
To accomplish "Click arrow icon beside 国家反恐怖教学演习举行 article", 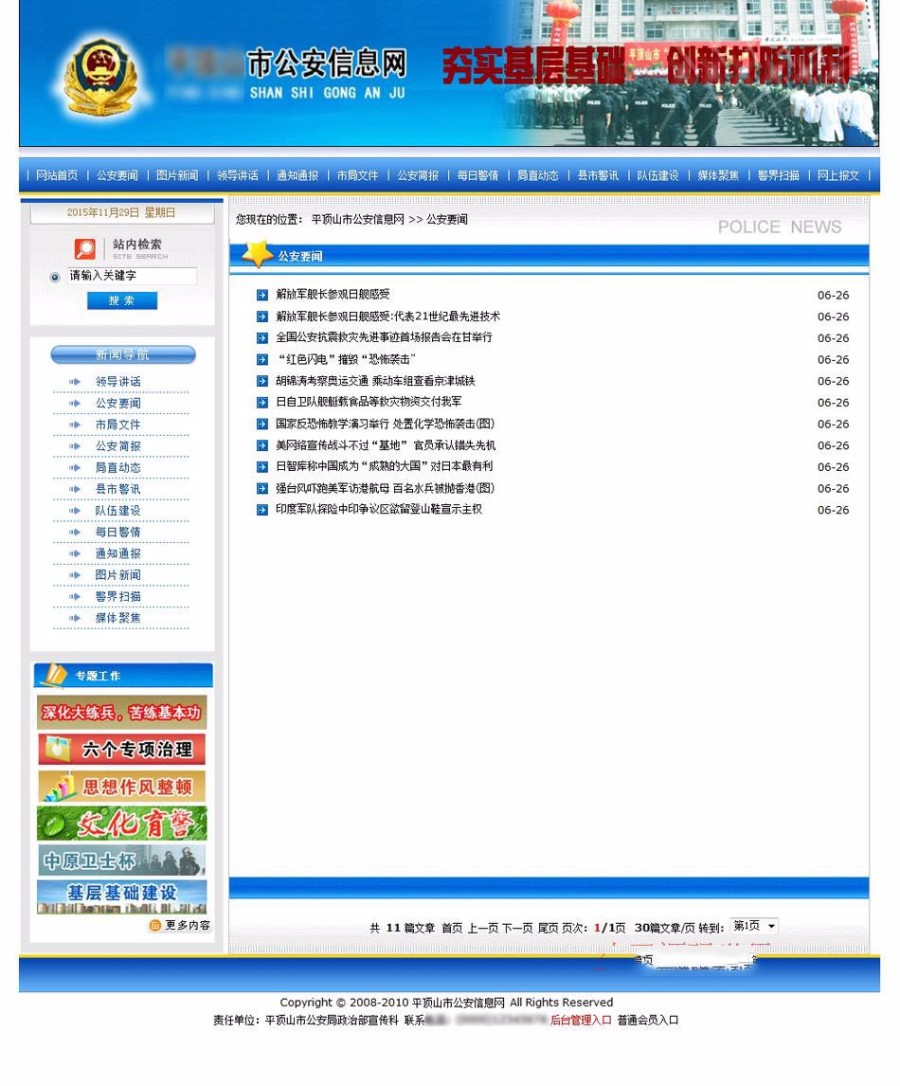I will 262,424.
